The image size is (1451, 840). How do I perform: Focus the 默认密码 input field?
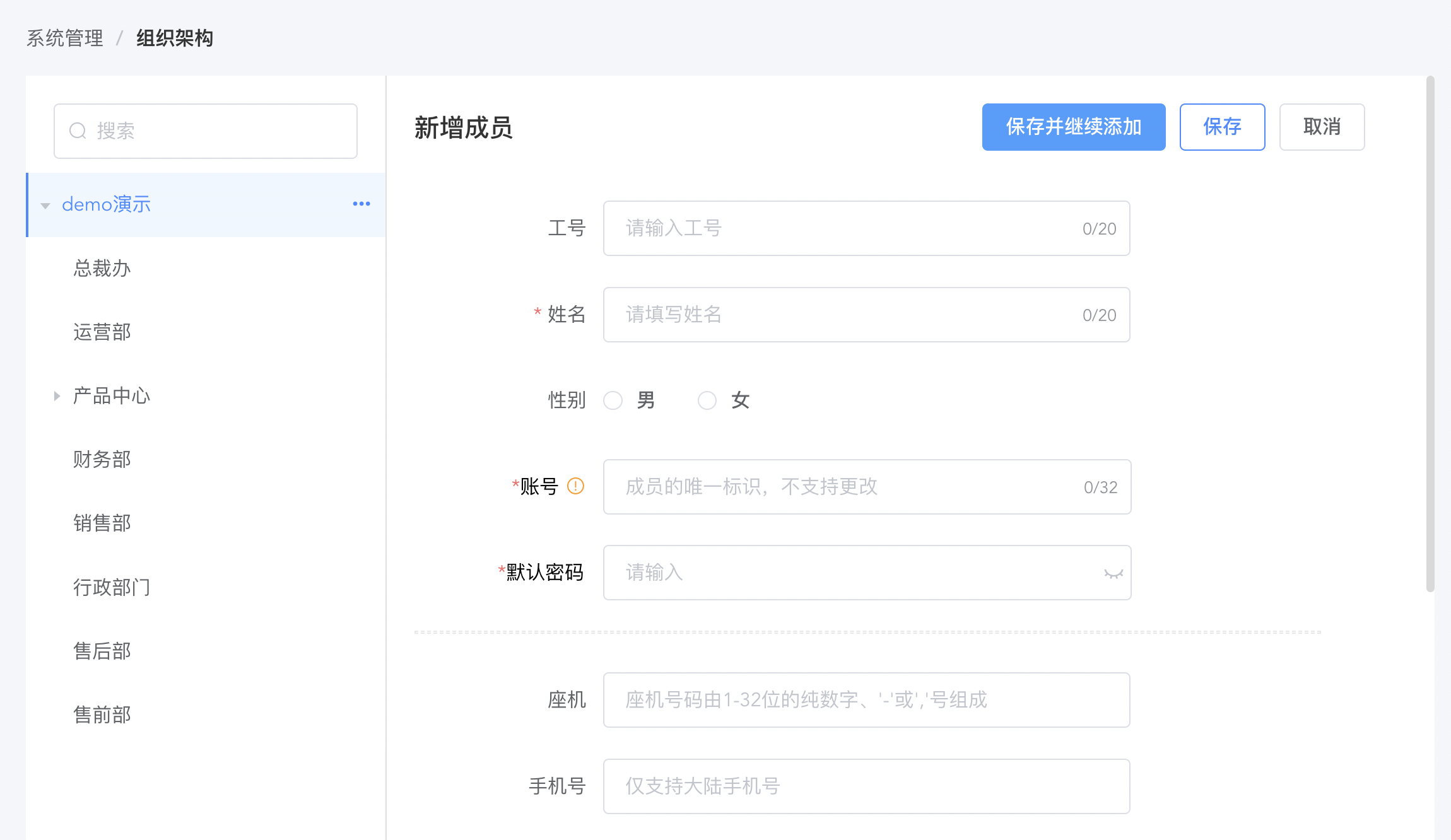pos(867,573)
